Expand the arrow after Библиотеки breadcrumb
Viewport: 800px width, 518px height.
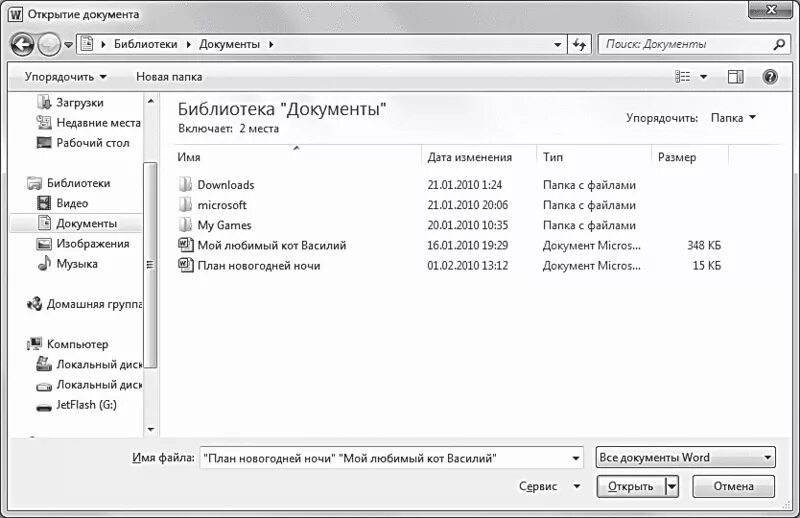[188, 45]
